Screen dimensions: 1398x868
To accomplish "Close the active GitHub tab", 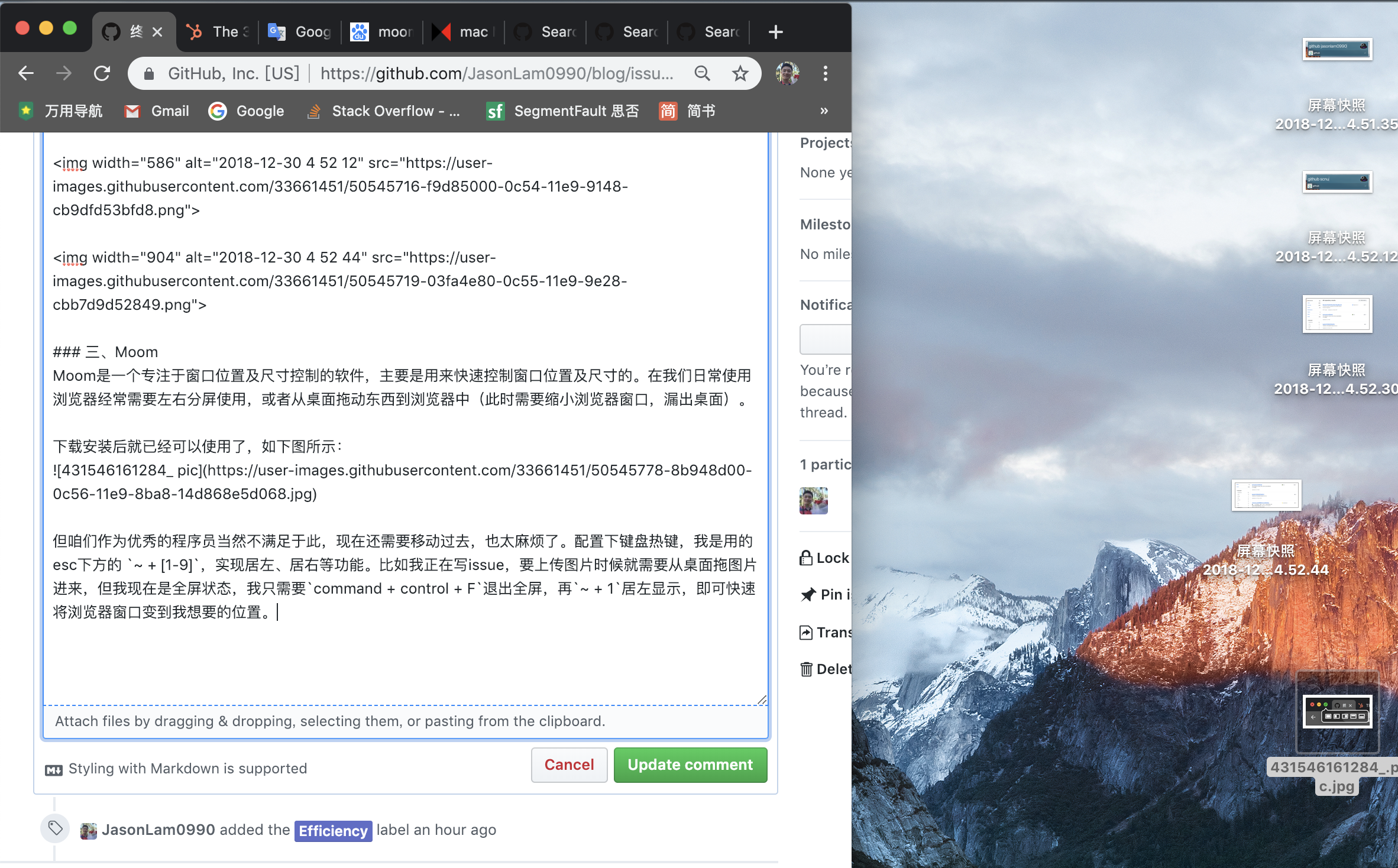I will tap(157, 32).
